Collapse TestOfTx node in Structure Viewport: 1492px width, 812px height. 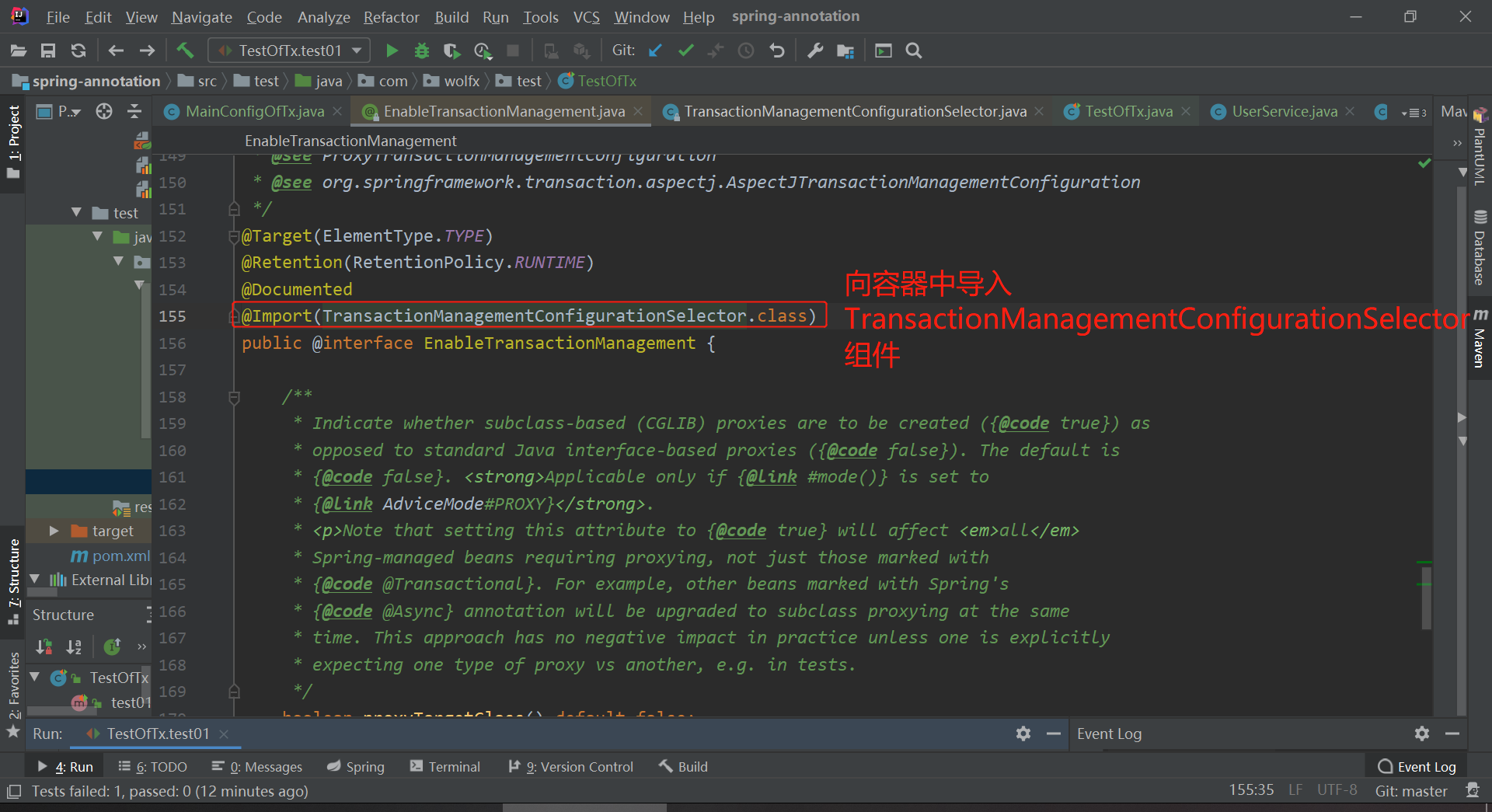click(34, 678)
